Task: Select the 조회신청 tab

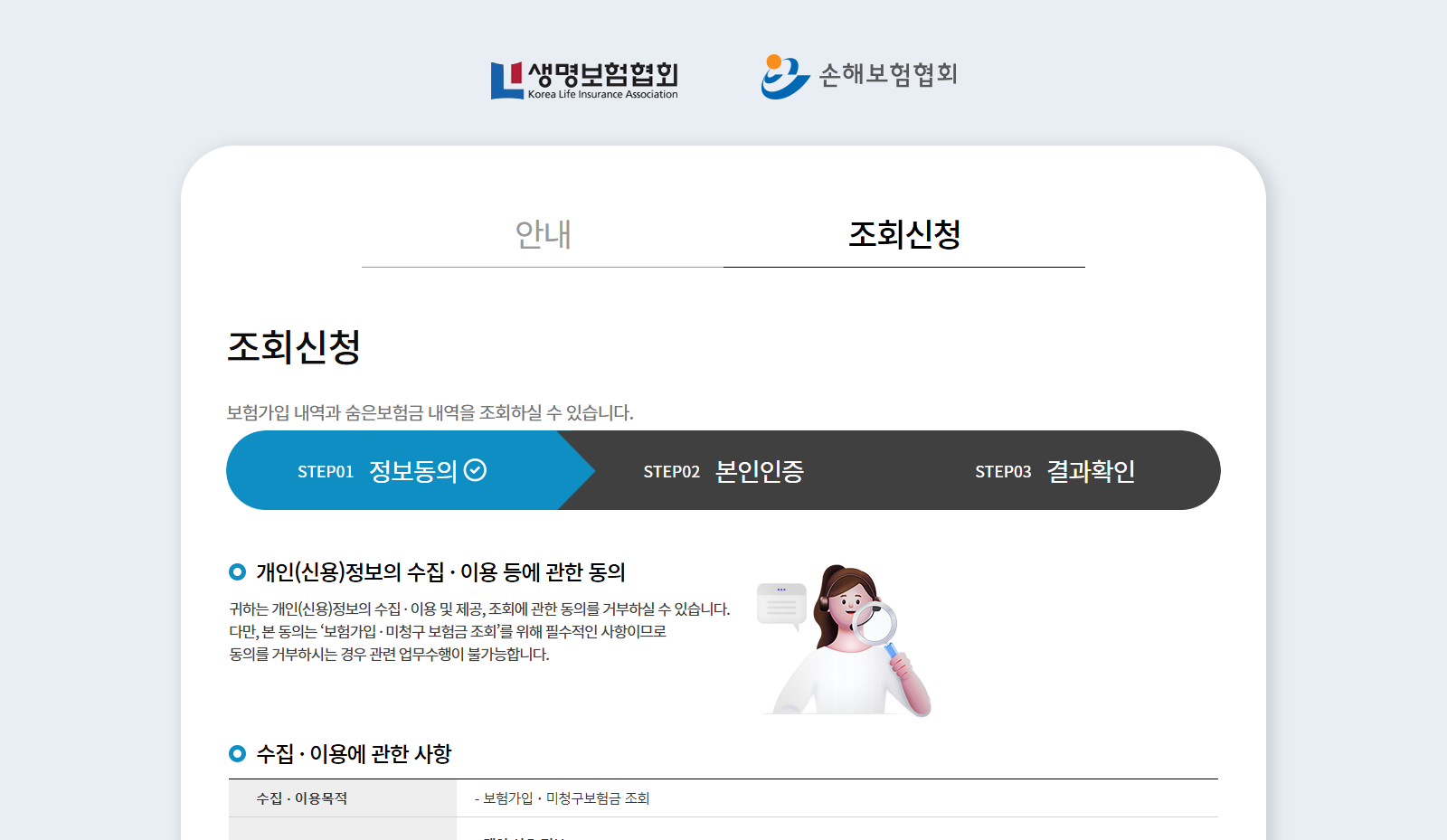Action: pyautogui.click(x=904, y=234)
